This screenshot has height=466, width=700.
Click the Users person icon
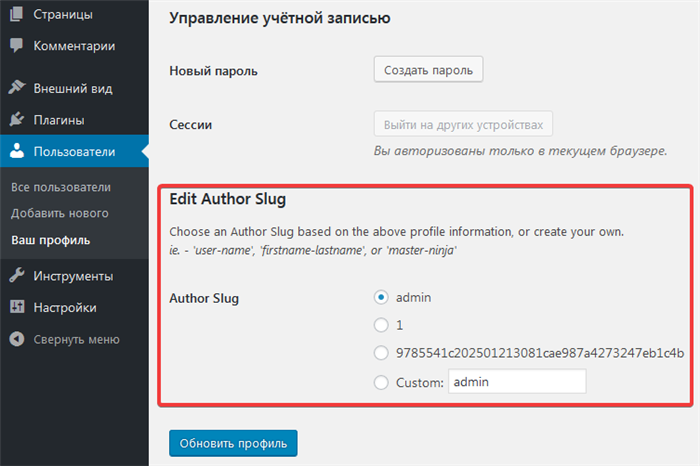click(17, 151)
